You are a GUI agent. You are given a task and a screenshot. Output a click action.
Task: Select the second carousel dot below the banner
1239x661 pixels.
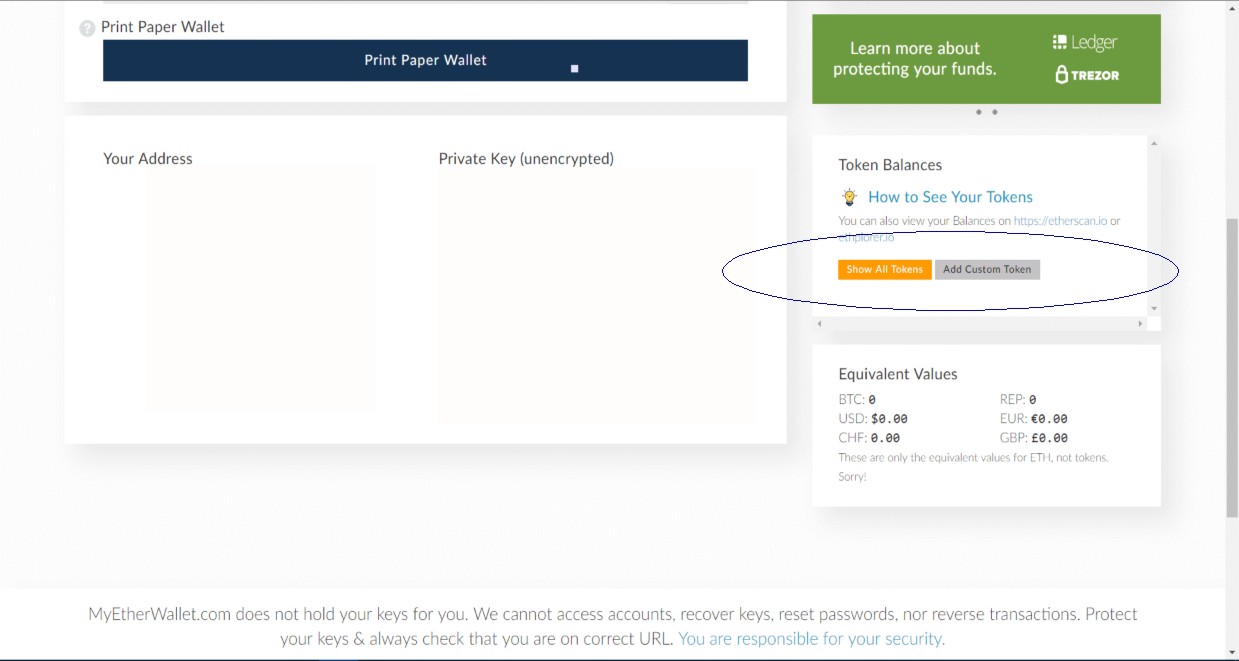(995, 112)
